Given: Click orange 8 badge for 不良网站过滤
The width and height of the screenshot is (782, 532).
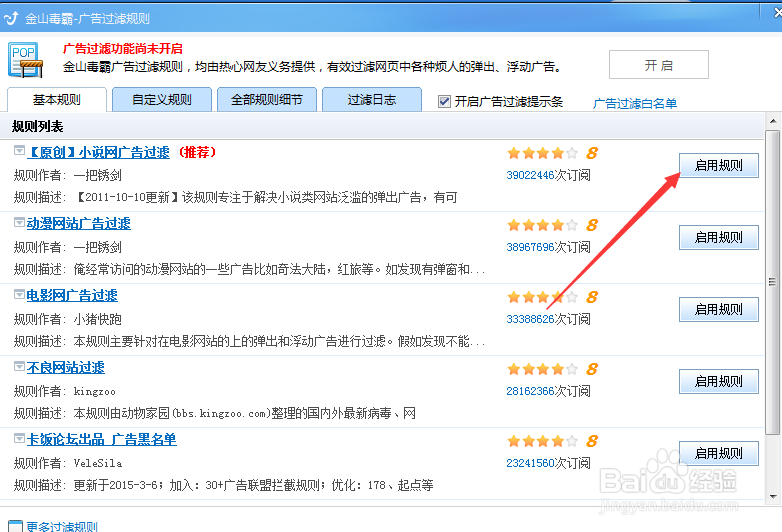Looking at the screenshot, I should click(x=591, y=369).
